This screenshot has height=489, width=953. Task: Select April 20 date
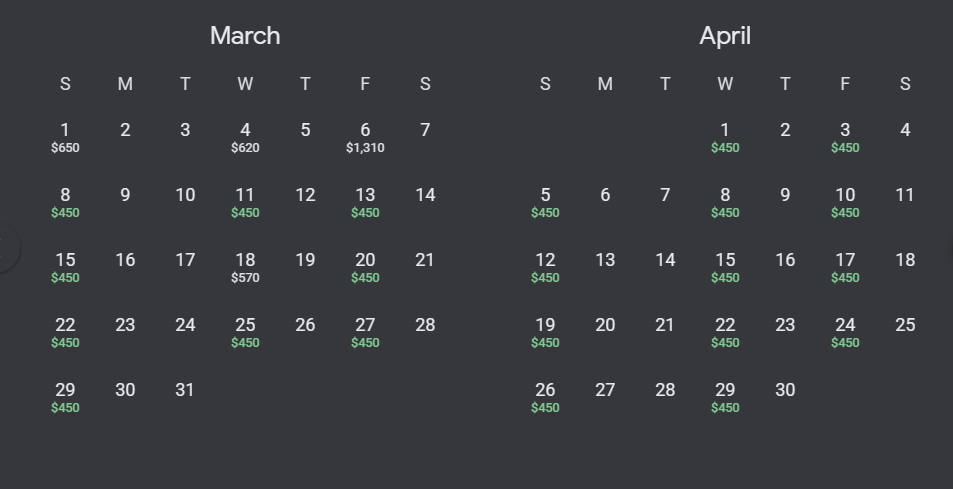tap(605, 325)
